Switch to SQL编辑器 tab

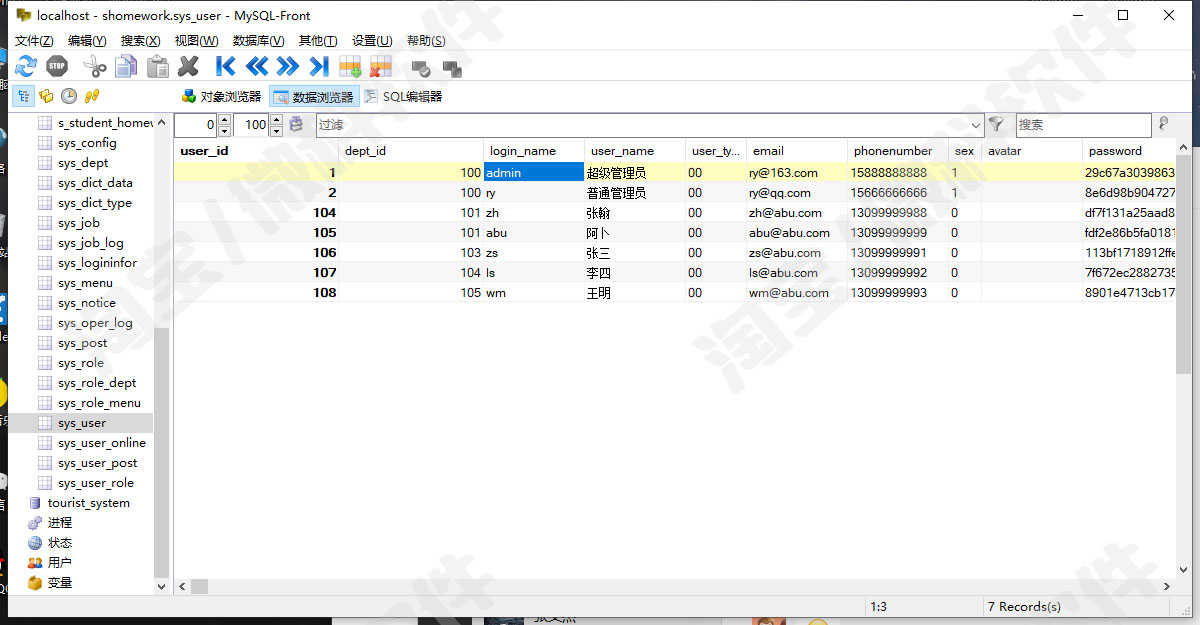(x=402, y=97)
